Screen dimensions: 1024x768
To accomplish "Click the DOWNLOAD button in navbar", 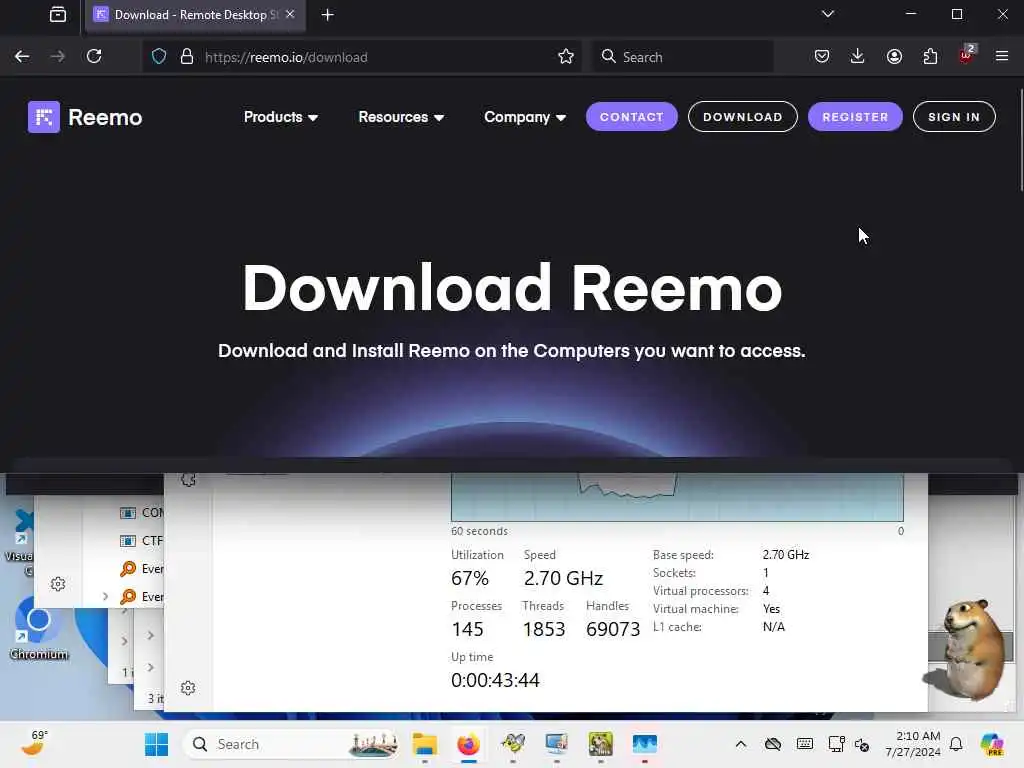I will point(743,117).
